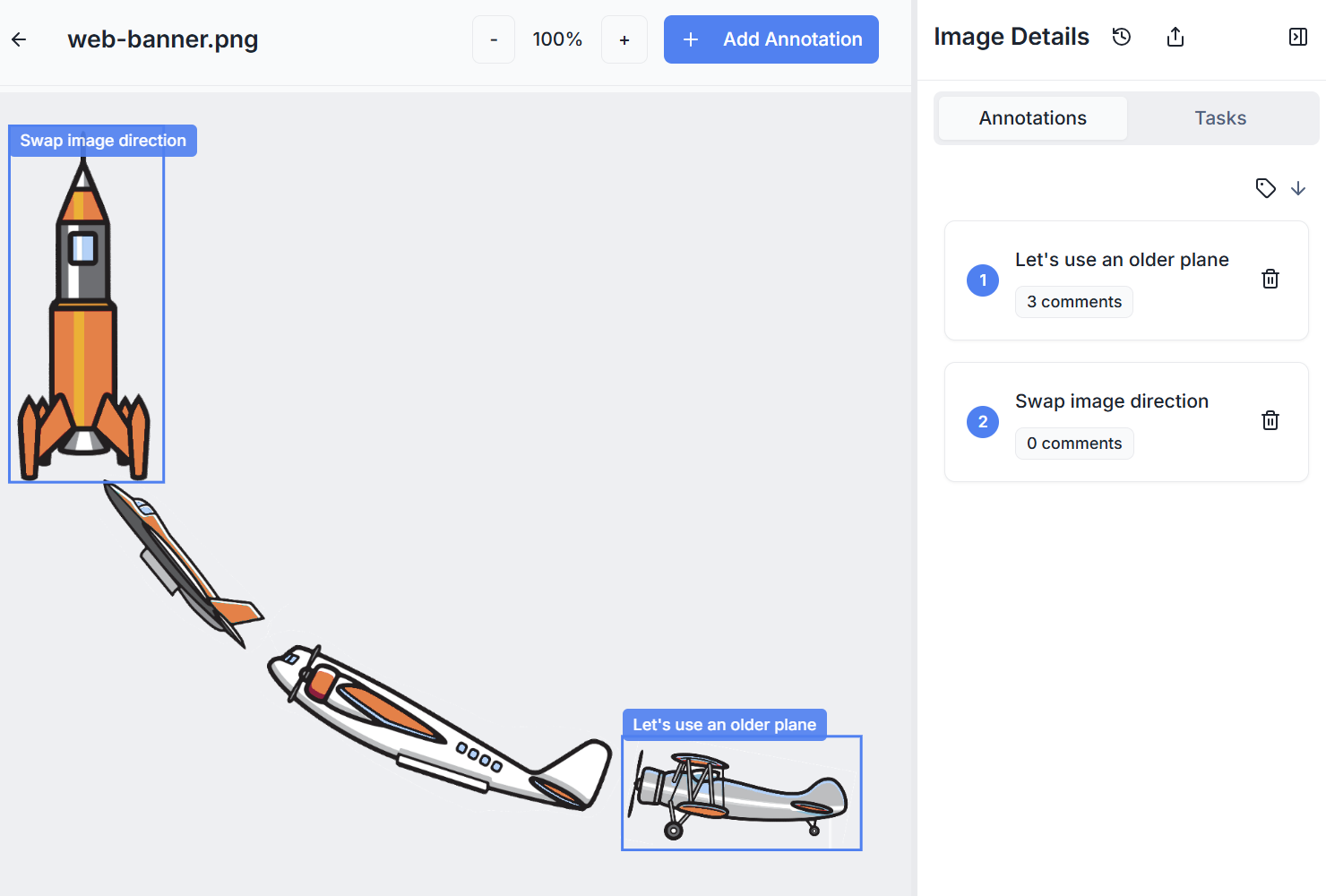
Task: Open the version history icon
Action: pos(1121,37)
